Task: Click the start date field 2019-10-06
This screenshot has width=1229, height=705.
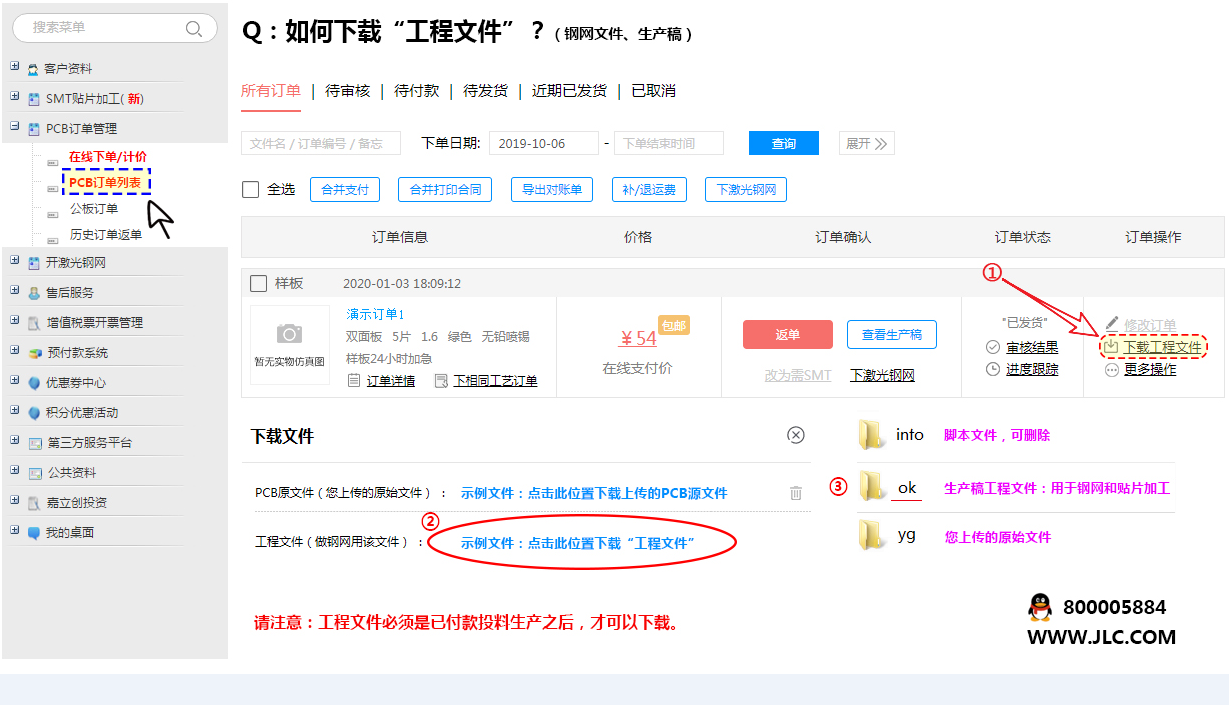Action: (543, 144)
